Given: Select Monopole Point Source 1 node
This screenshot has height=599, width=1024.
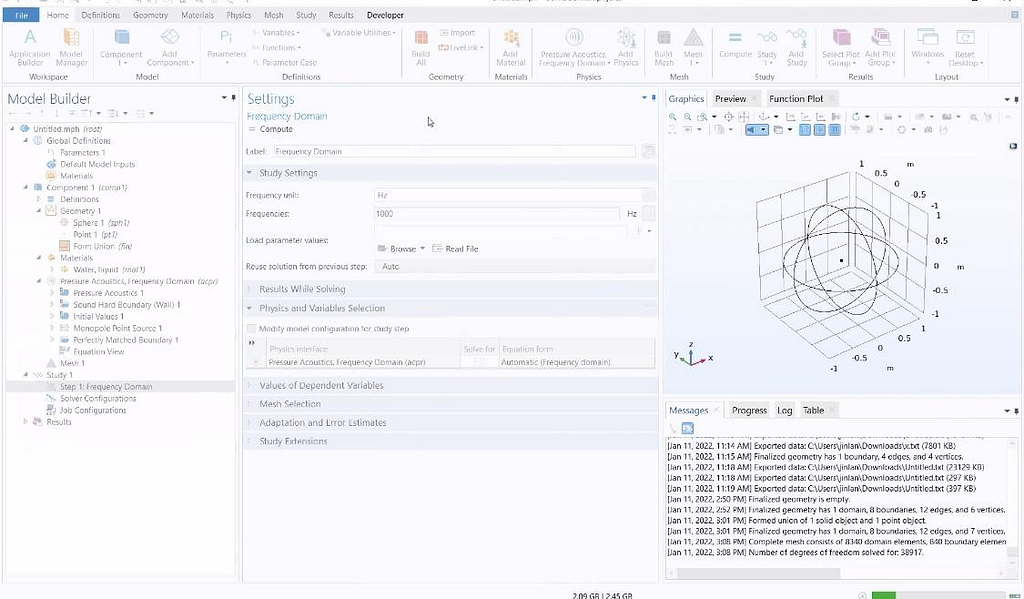Looking at the screenshot, I should pos(118,328).
